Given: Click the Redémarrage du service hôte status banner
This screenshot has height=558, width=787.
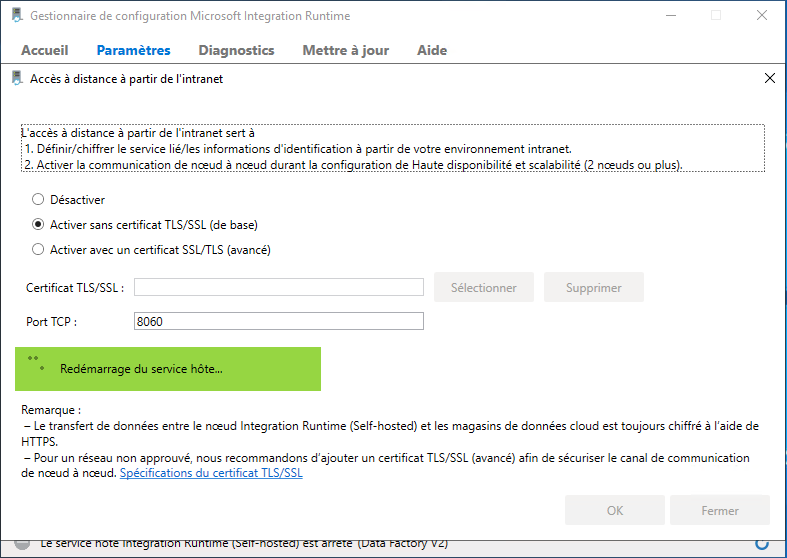Looking at the screenshot, I should (168, 369).
